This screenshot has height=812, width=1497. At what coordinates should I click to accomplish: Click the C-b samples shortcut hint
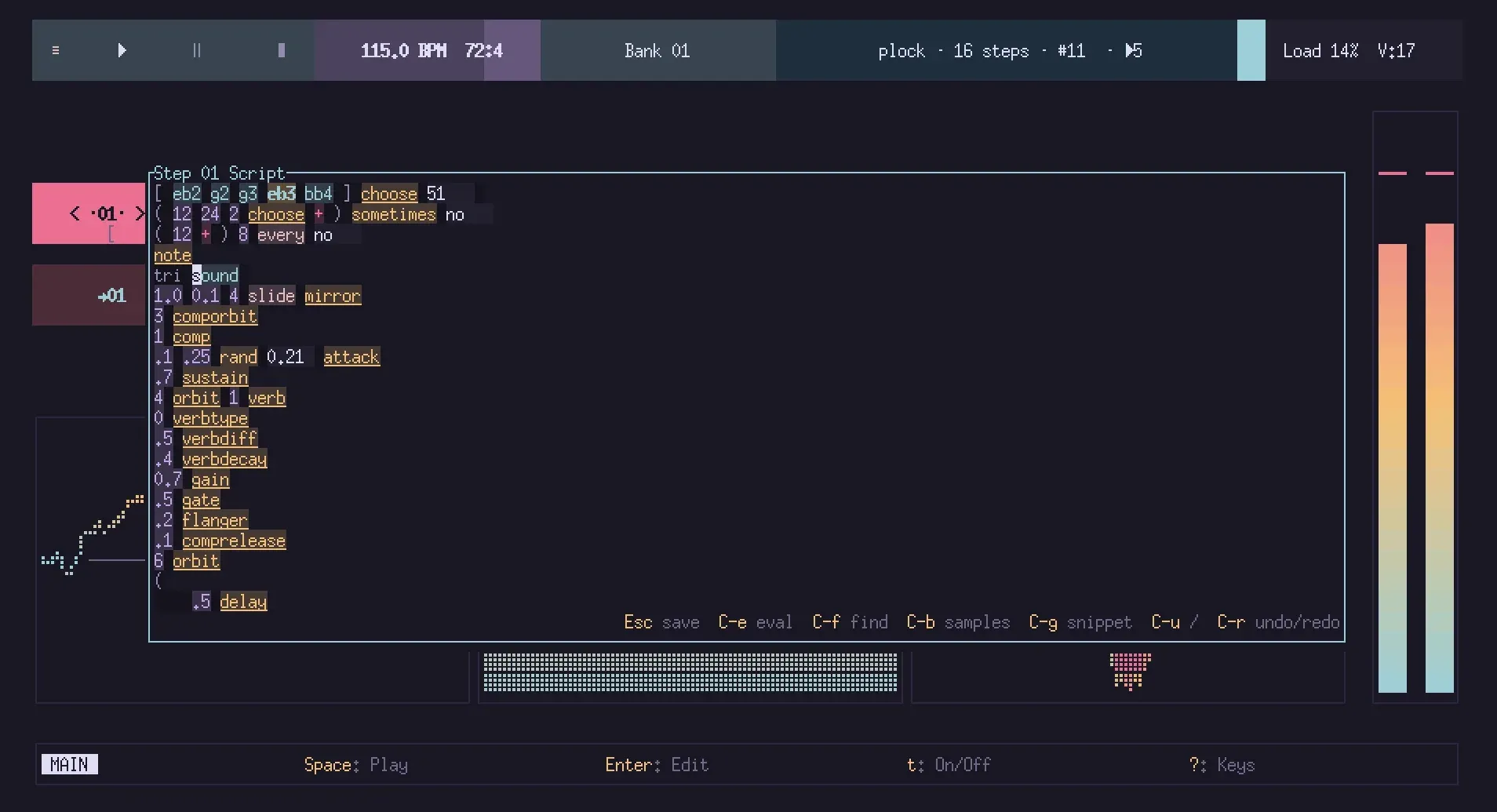point(958,622)
